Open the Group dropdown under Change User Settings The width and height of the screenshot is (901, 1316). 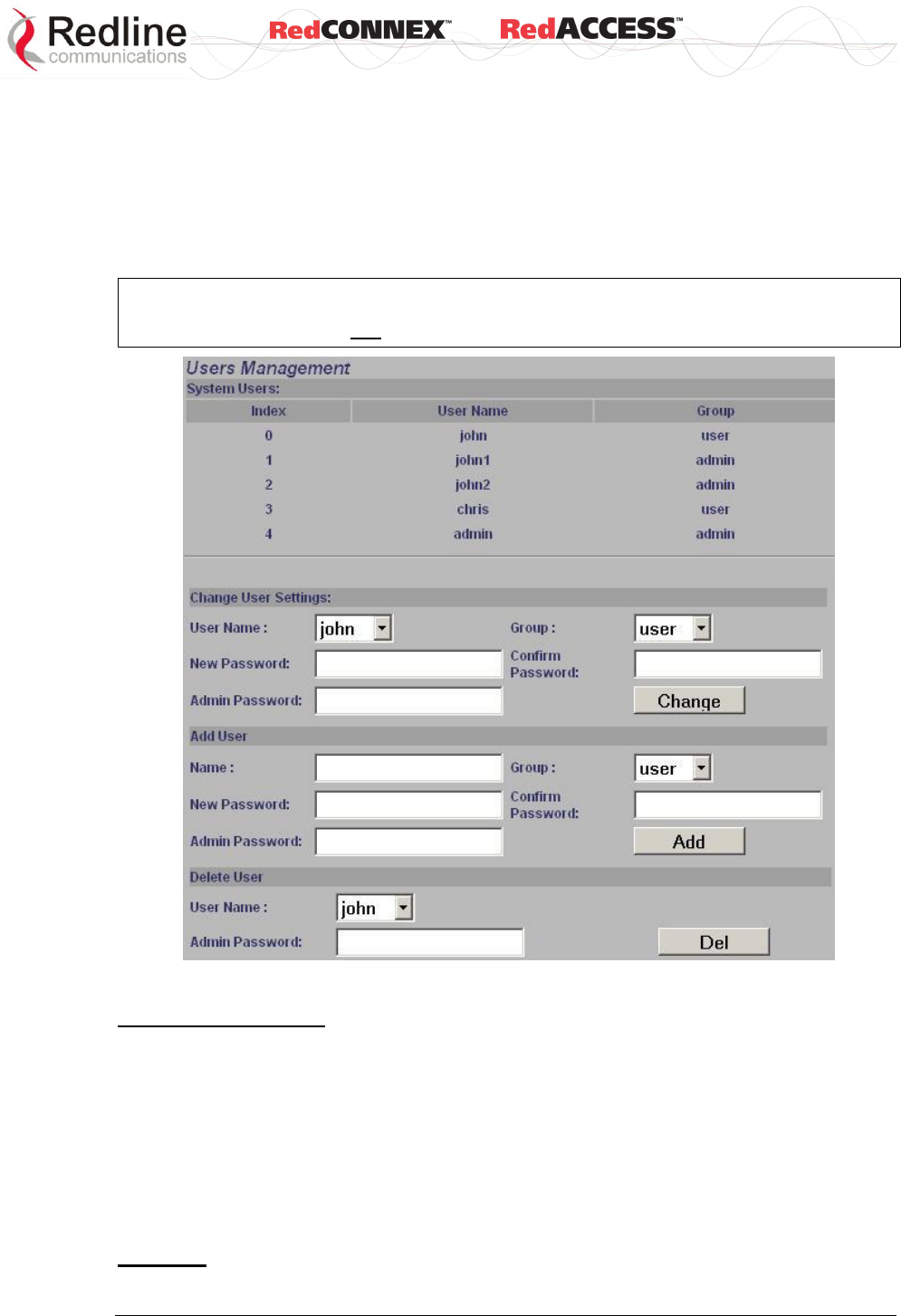pos(673,628)
